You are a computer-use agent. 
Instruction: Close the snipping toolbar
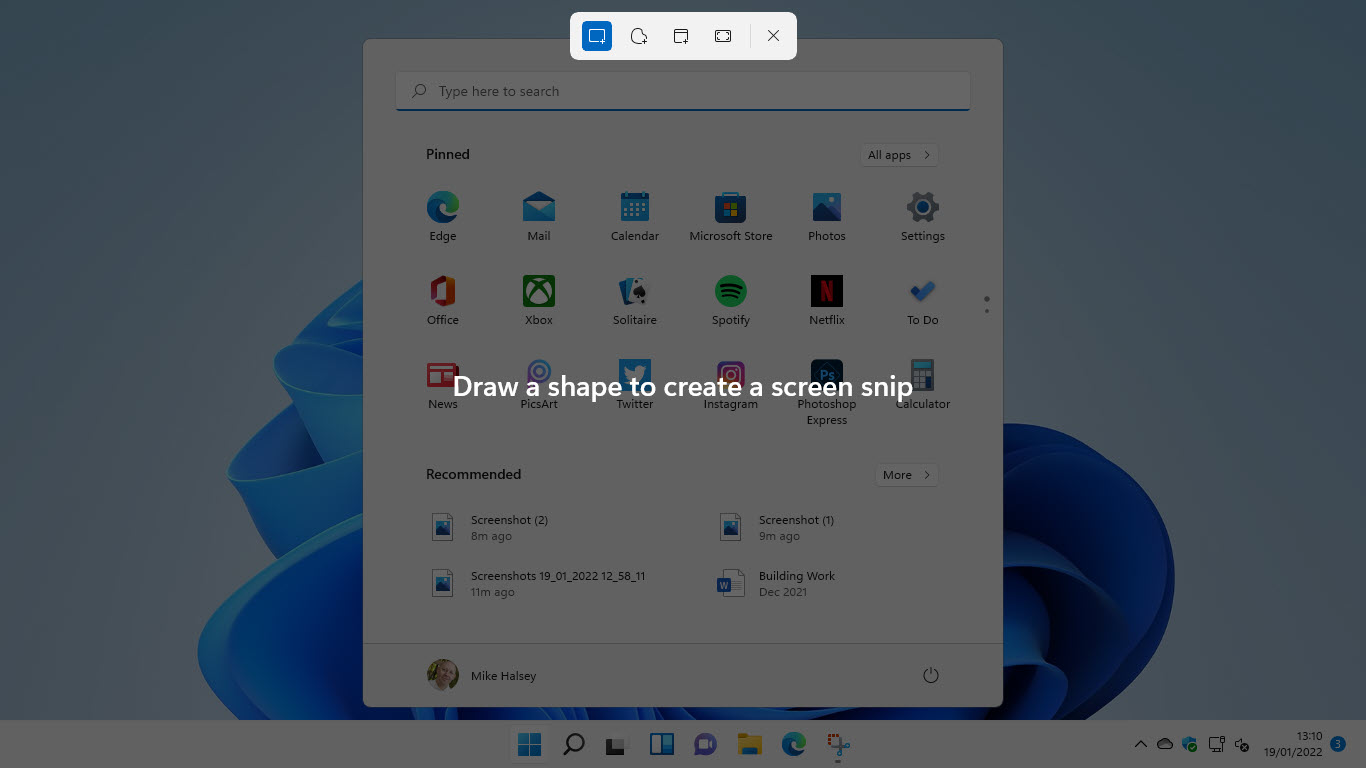pyautogui.click(x=773, y=36)
